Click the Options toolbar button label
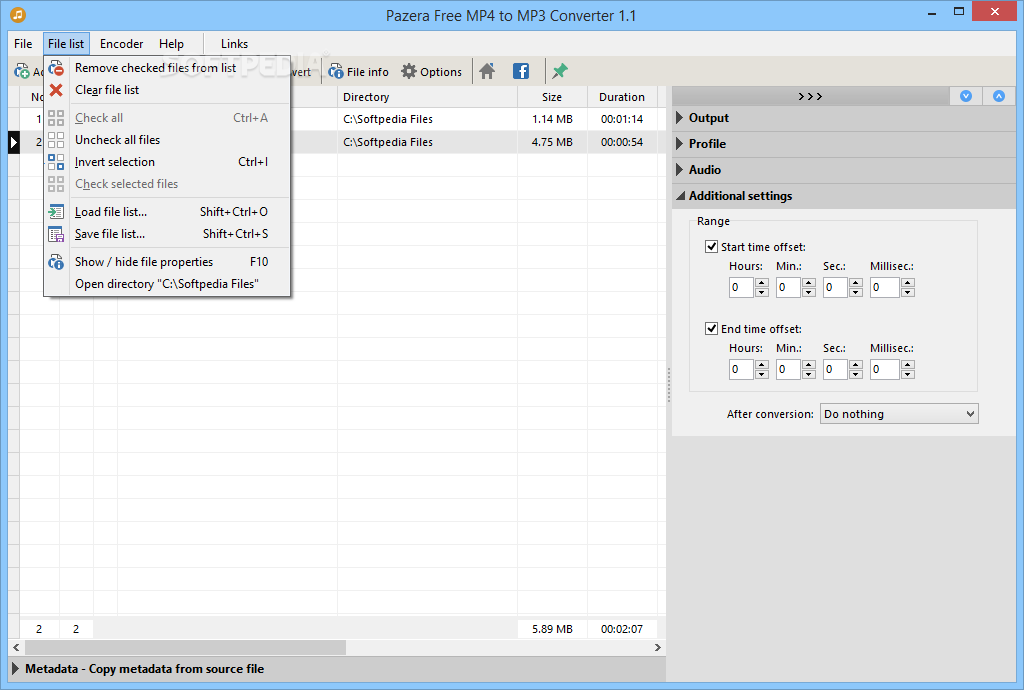This screenshot has width=1024, height=690. (441, 72)
